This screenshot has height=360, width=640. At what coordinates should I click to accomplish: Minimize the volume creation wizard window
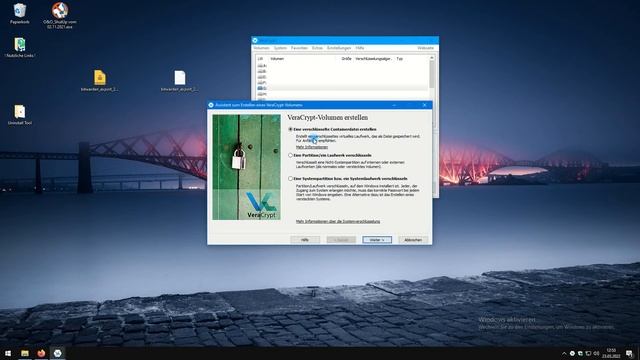[x=394, y=105]
